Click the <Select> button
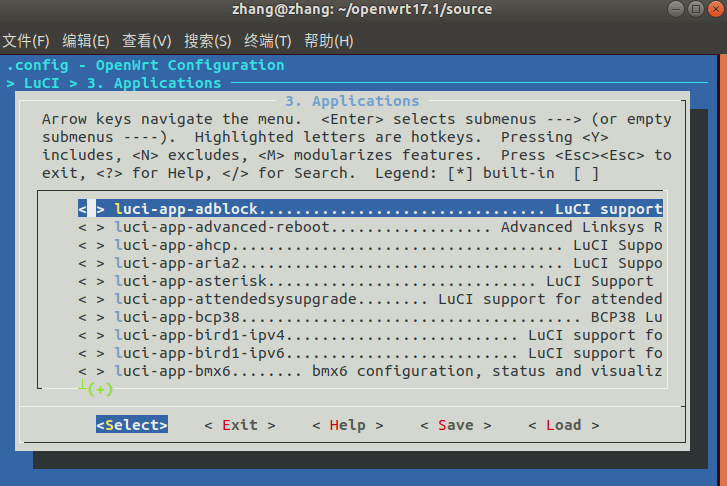Screen dimensions: 727x486 click(x=132, y=425)
